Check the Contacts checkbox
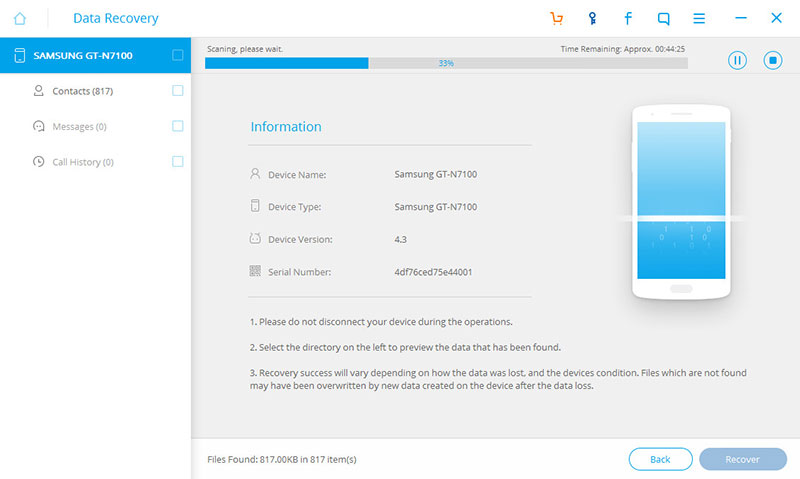This screenshot has height=479, width=800. point(178,91)
